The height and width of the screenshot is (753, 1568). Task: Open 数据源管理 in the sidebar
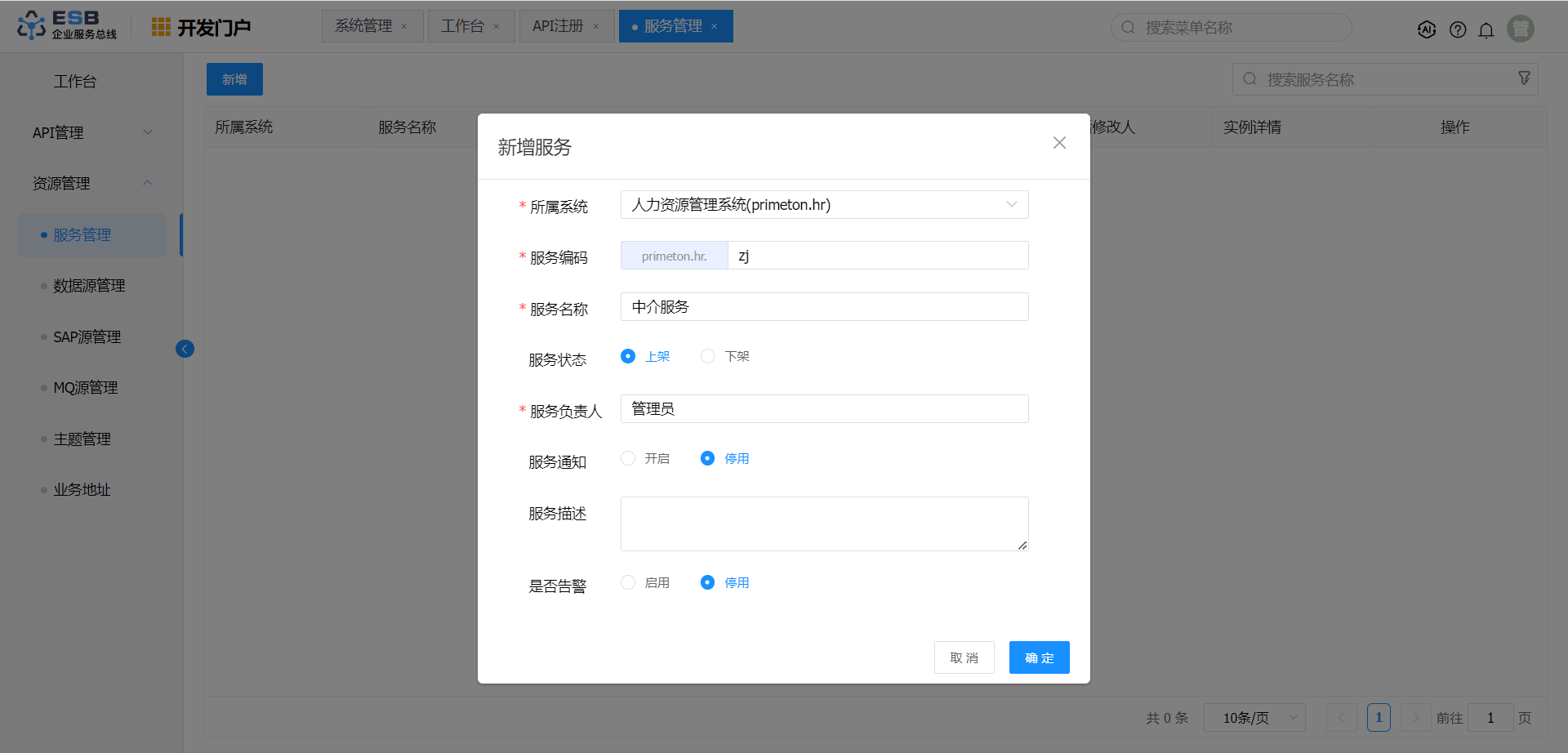89,286
